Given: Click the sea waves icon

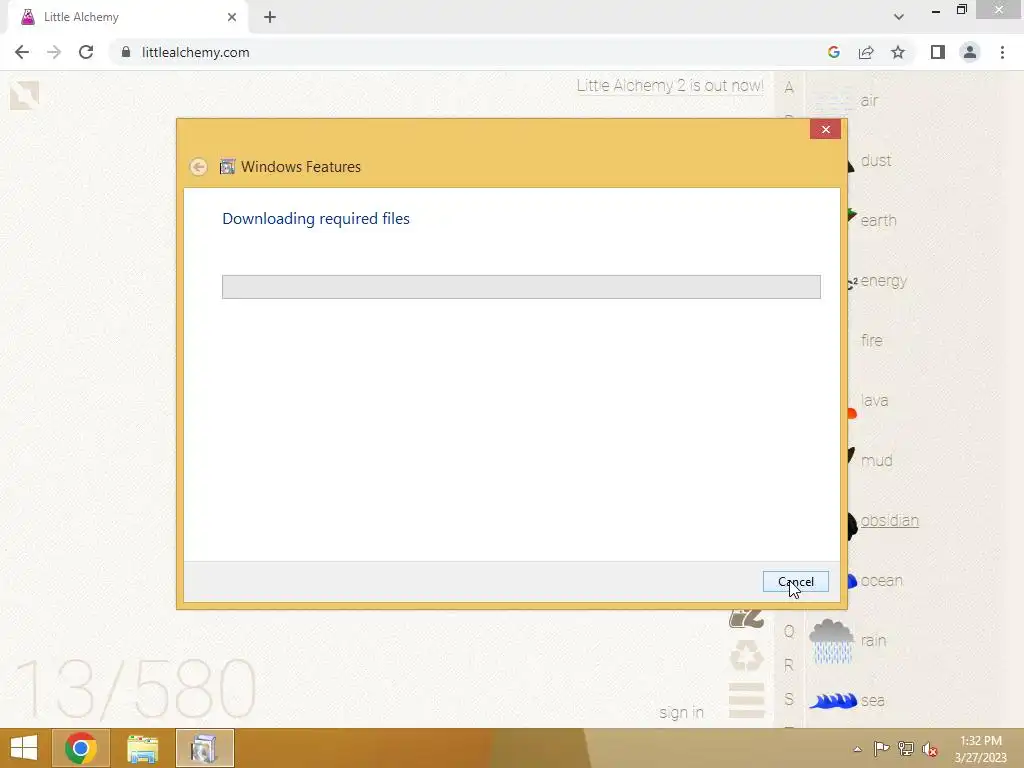Looking at the screenshot, I should (833, 701).
